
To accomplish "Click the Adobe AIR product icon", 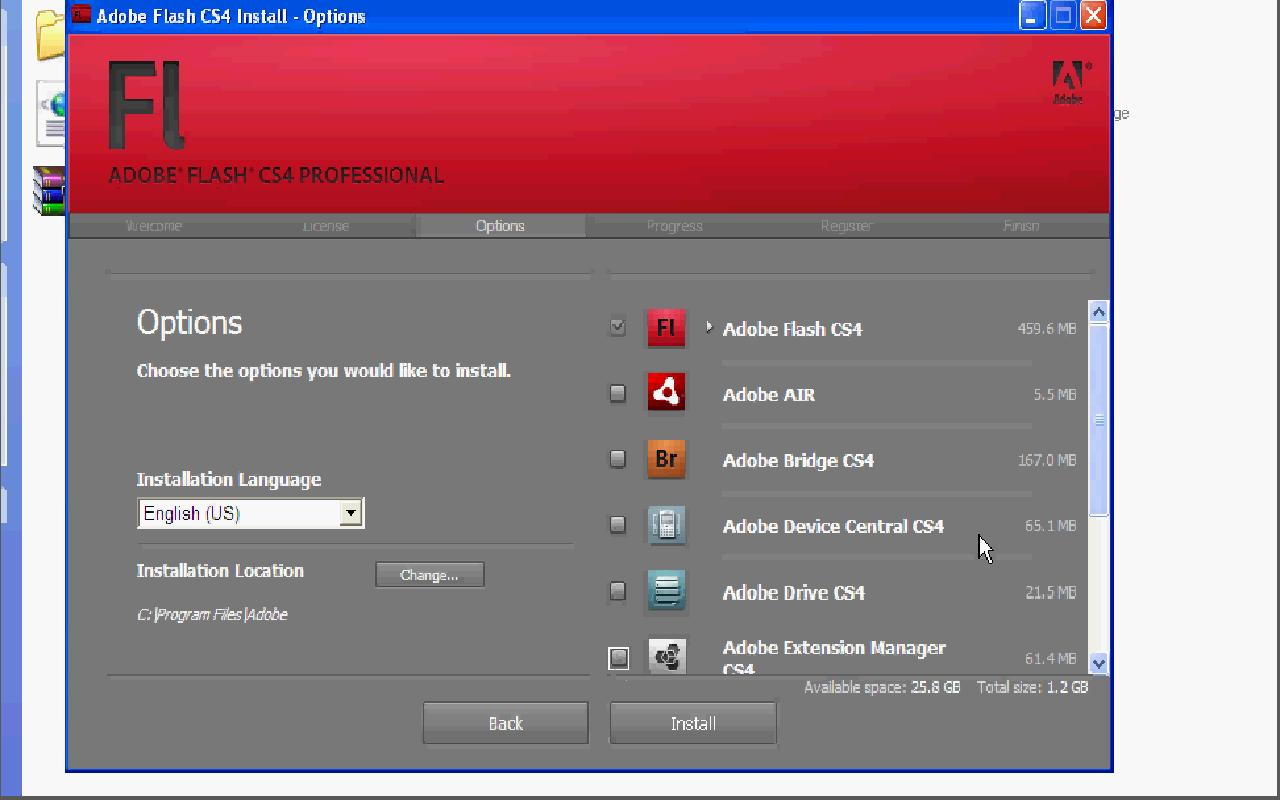I will [x=666, y=393].
